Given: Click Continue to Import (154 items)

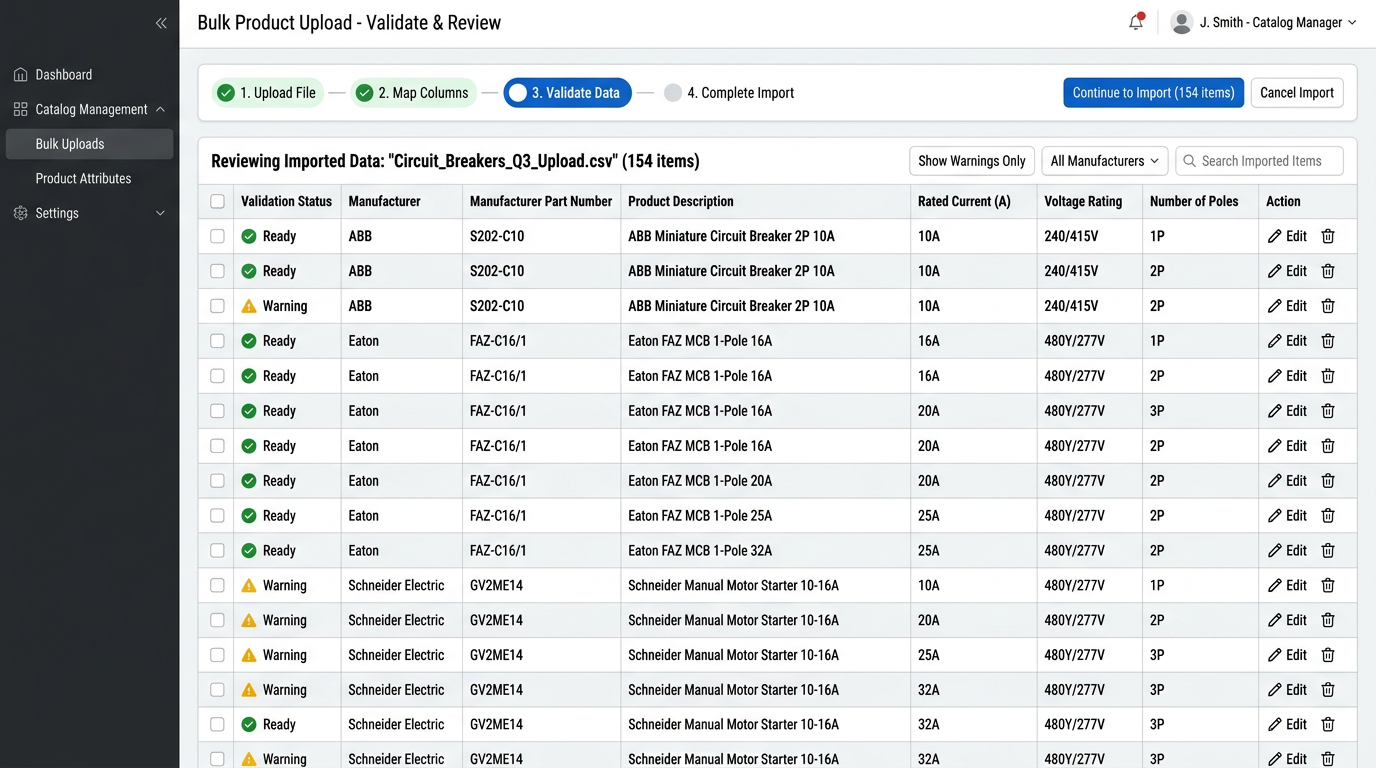Looking at the screenshot, I should pos(1153,93).
